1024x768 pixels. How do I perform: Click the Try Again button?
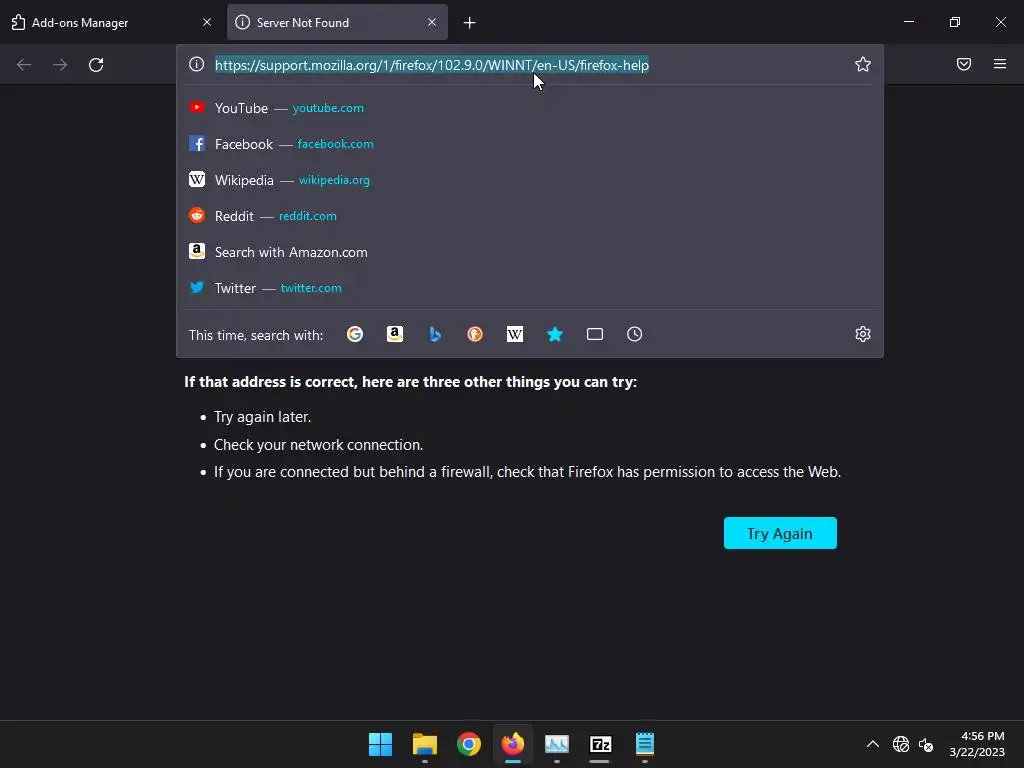780,533
